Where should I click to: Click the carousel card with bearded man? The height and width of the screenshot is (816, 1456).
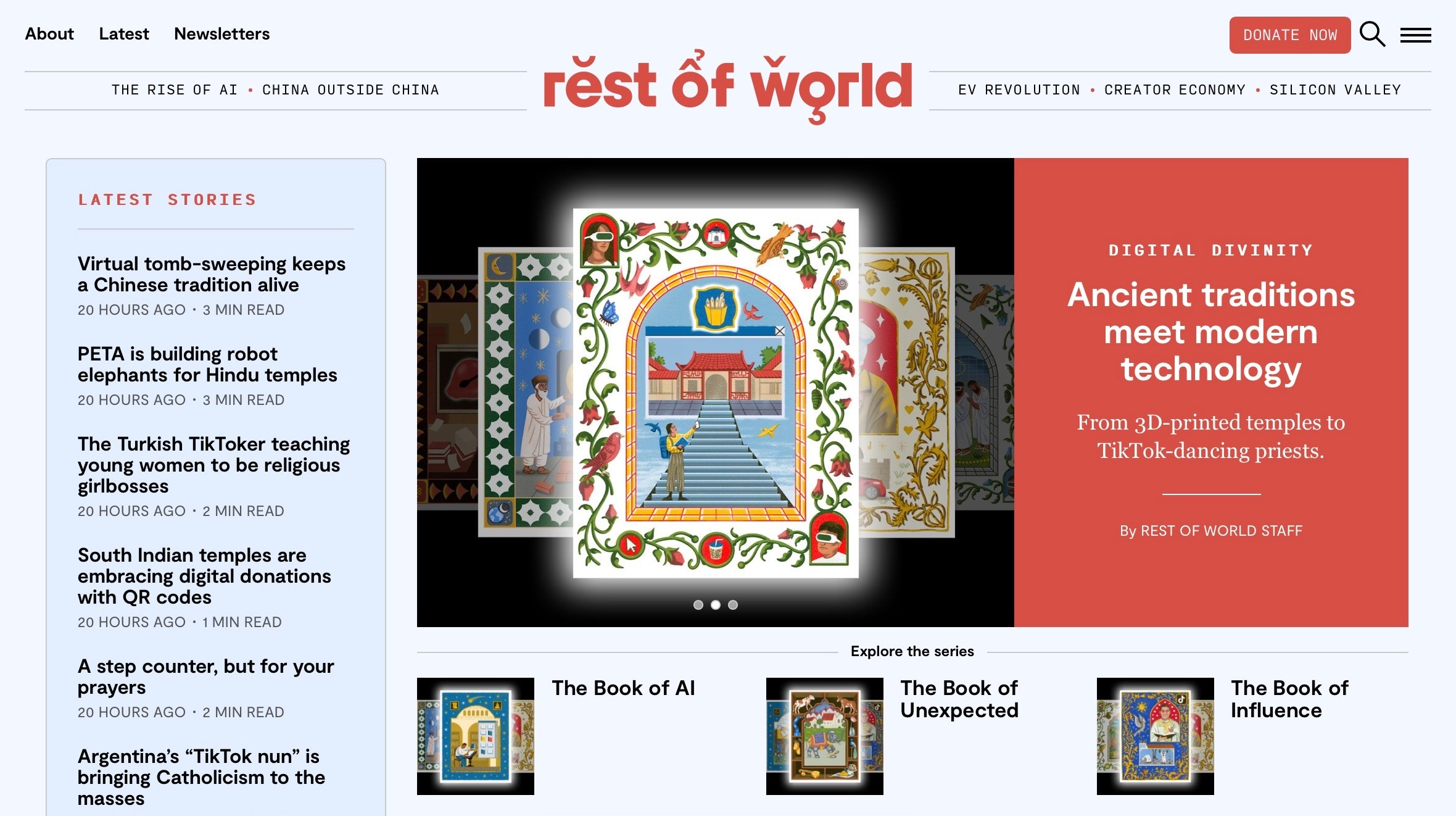[526, 393]
